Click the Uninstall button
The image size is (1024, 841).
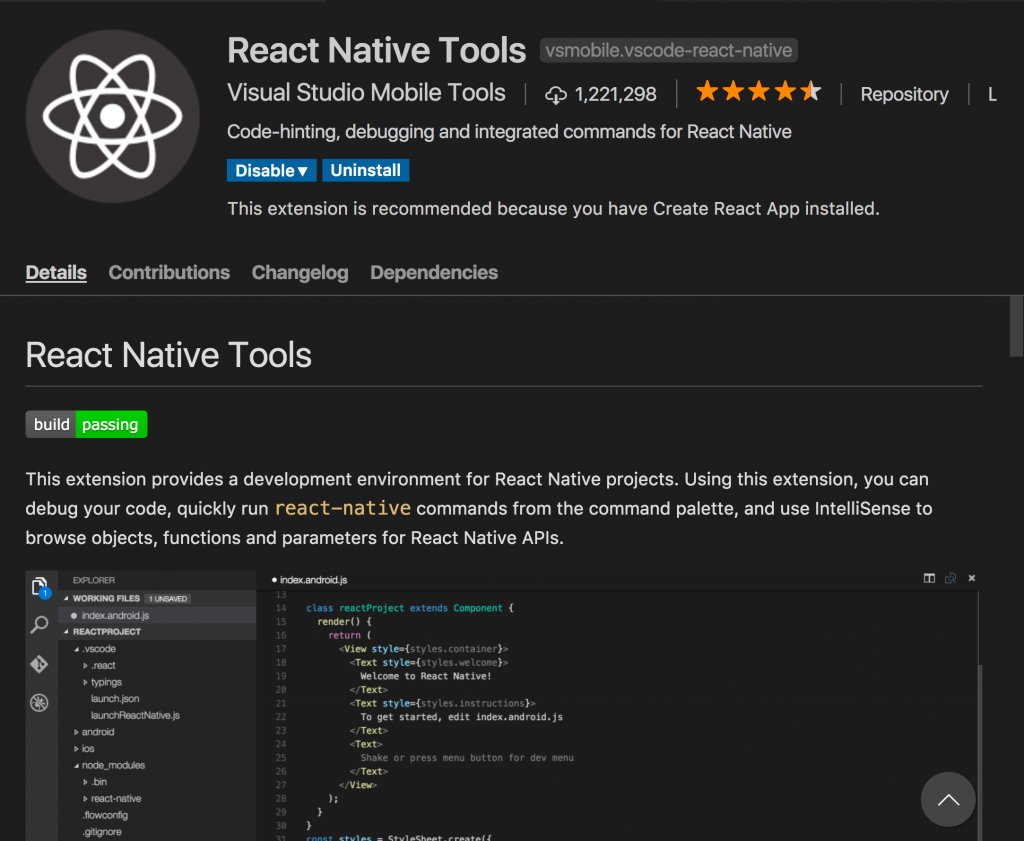point(366,170)
